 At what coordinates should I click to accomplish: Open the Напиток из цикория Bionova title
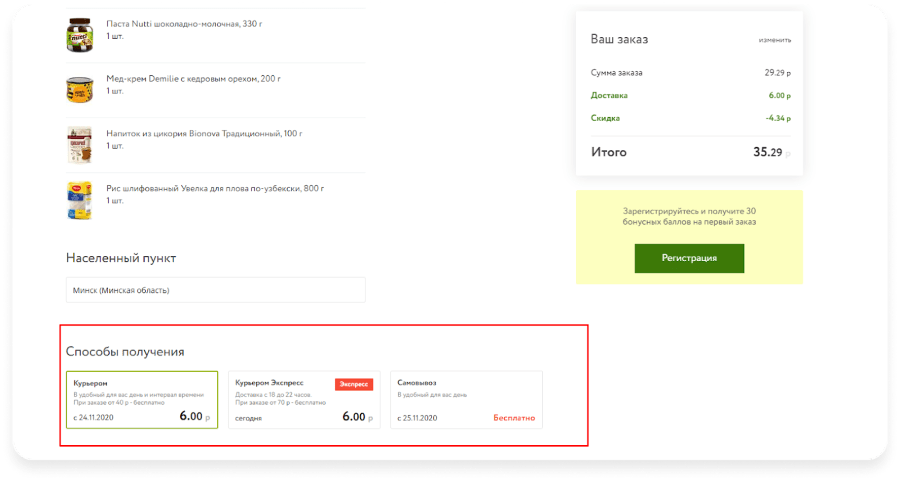point(204,134)
